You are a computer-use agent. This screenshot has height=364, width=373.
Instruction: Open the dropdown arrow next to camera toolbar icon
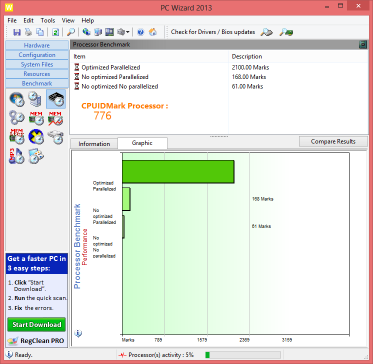point(128,32)
